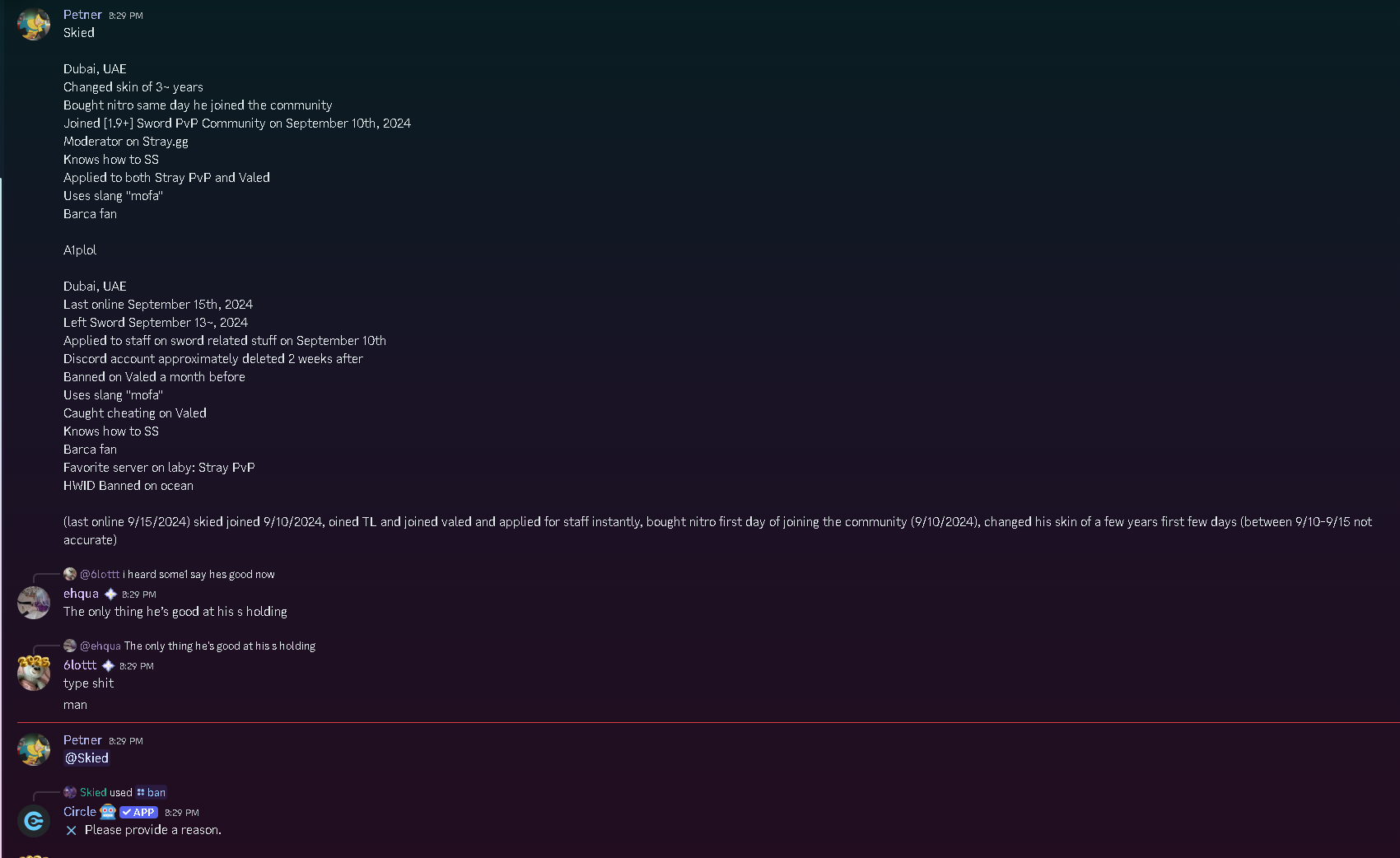
Task: Open 6lottt's profile avatar
Action: click(34, 674)
